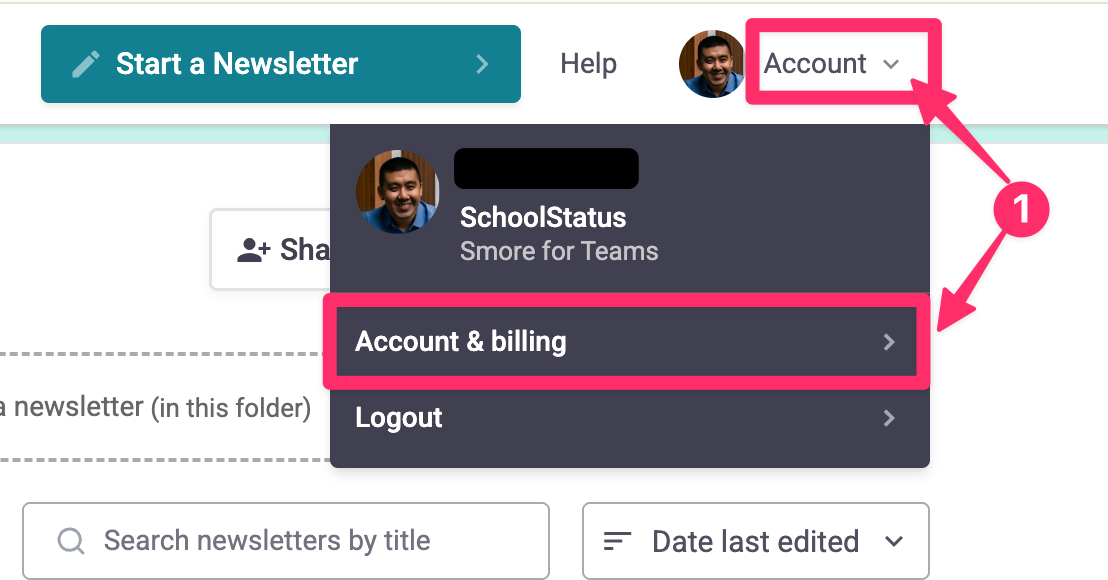The image size is (1108, 580).
Task: Click the arrow chevron on Start a Newsletter
Action: pos(482,64)
